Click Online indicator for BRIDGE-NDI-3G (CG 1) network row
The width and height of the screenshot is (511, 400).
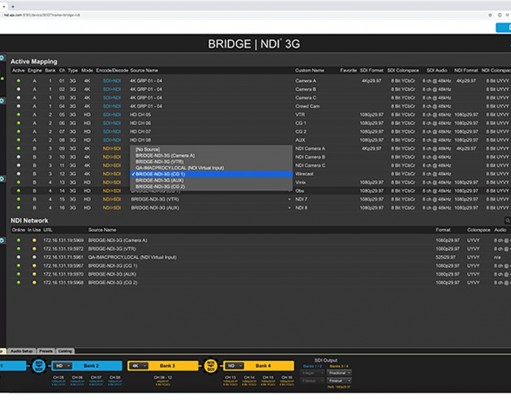coord(18,266)
